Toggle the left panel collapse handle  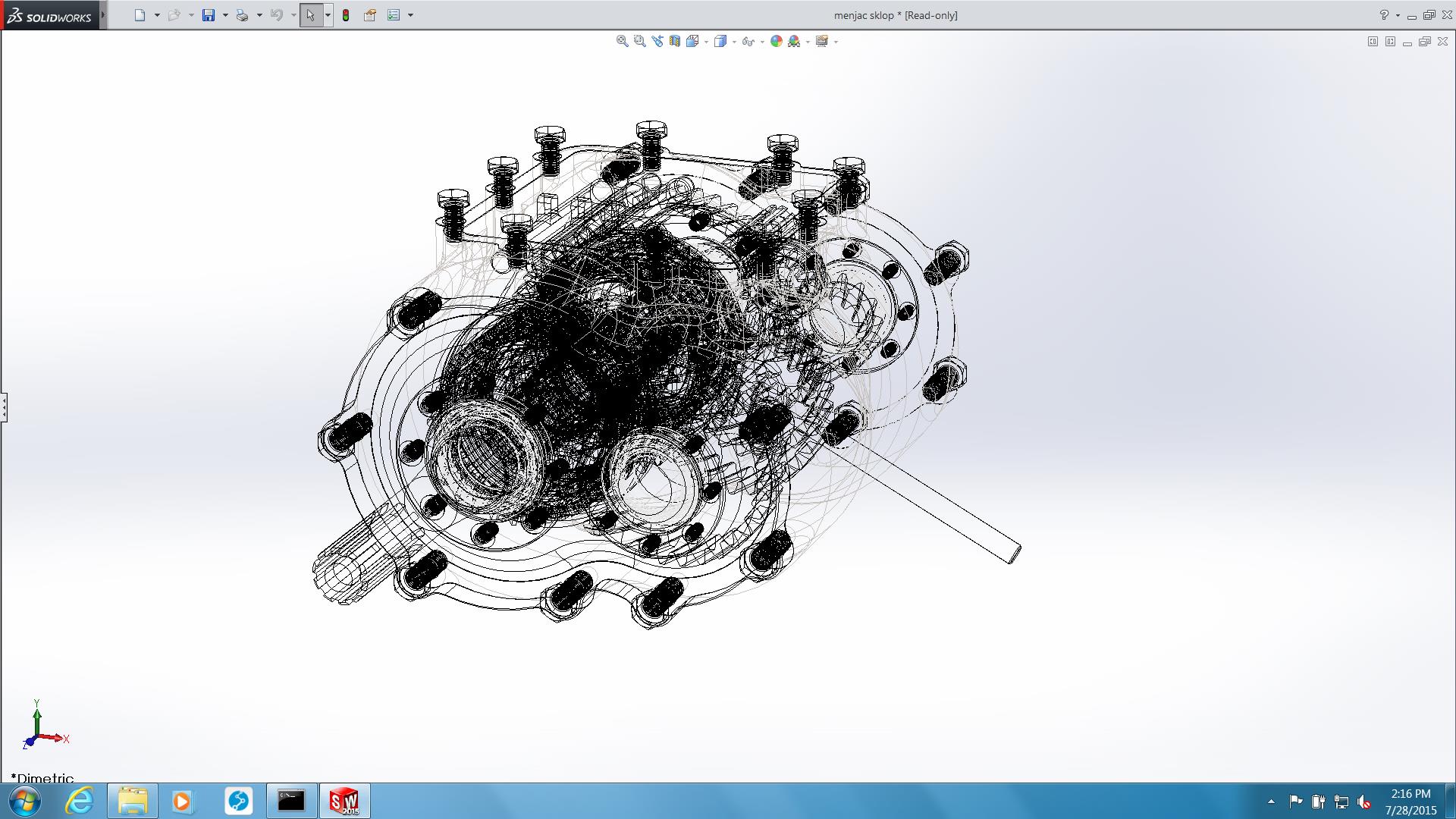4,407
